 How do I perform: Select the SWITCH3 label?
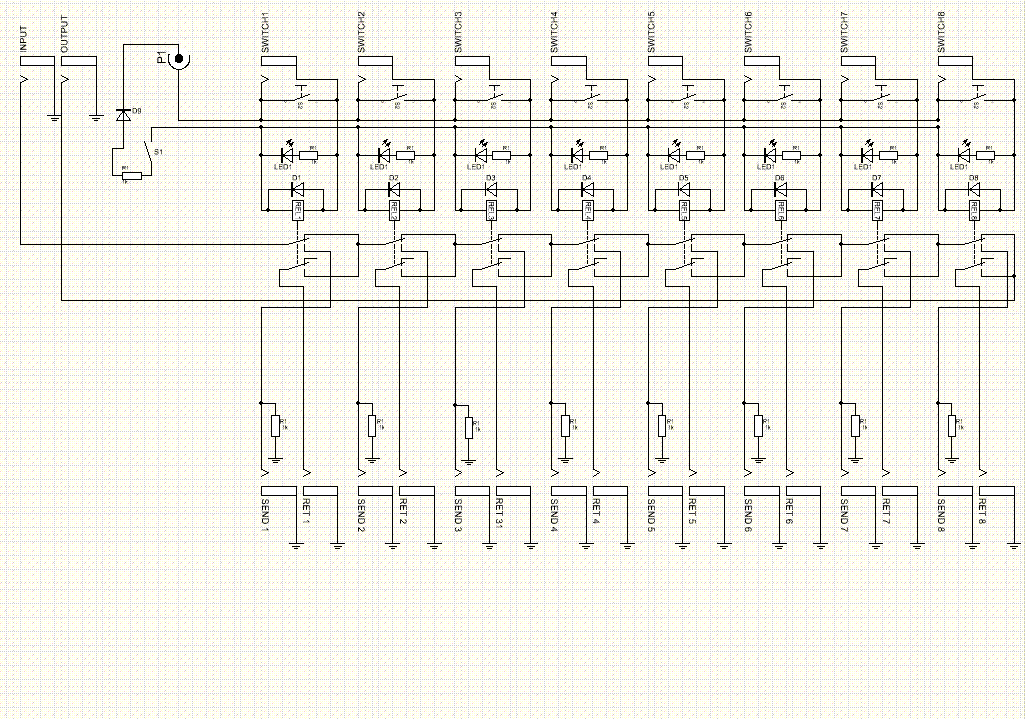click(x=458, y=33)
